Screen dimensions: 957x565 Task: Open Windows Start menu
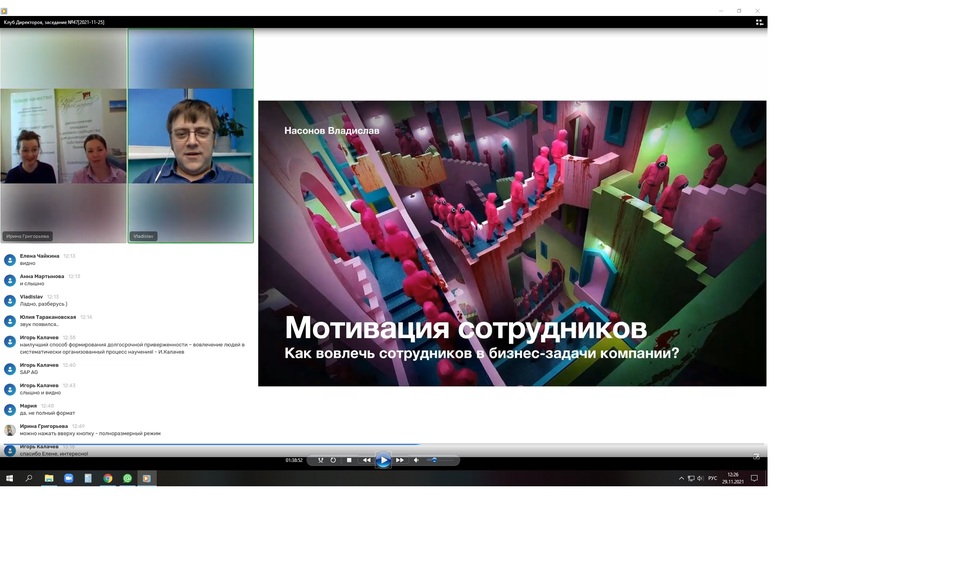tap(10, 479)
